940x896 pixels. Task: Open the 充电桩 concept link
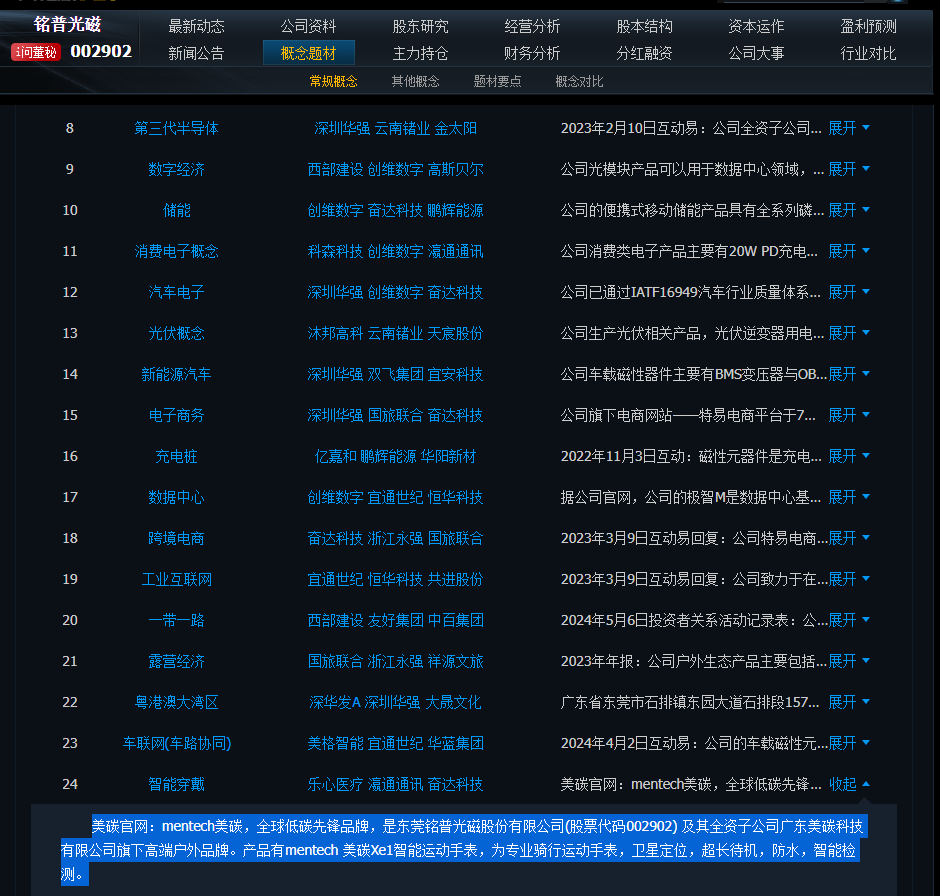(x=176, y=456)
